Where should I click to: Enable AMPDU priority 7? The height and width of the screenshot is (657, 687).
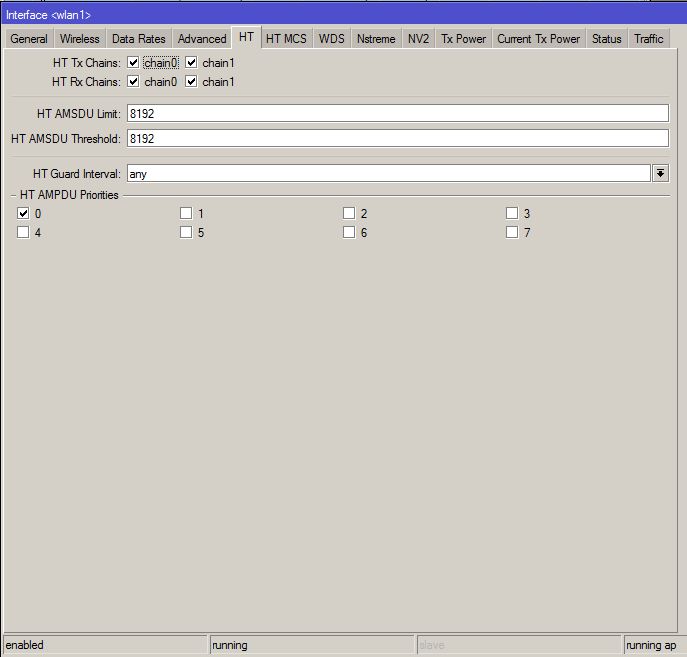512,232
